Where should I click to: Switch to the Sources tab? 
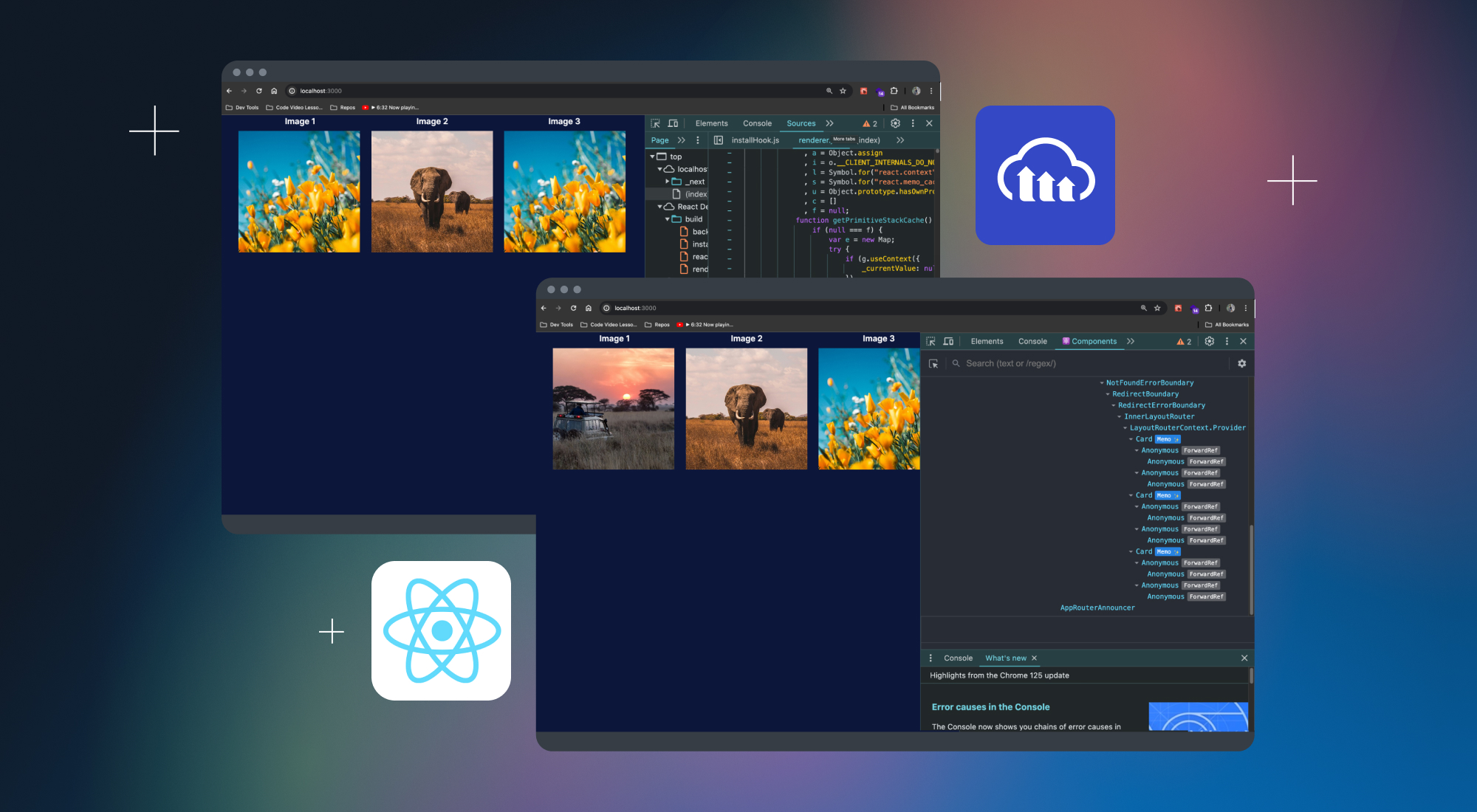[x=801, y=123]
